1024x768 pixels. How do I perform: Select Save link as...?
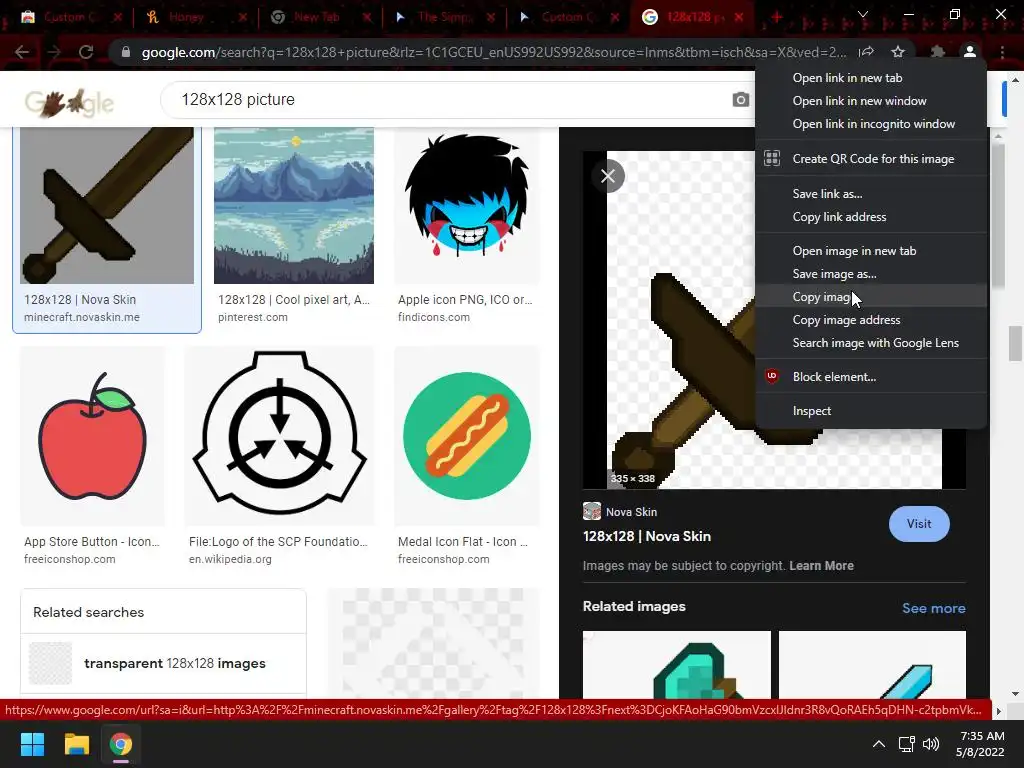coord(871,193)
